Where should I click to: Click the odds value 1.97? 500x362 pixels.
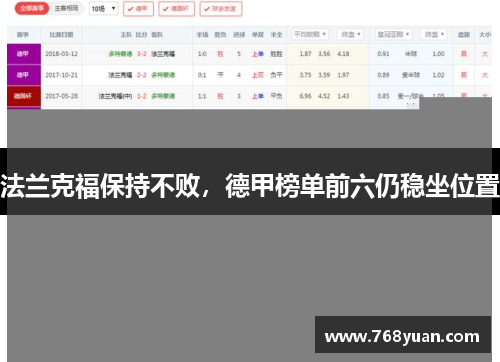tap(343, 75)
